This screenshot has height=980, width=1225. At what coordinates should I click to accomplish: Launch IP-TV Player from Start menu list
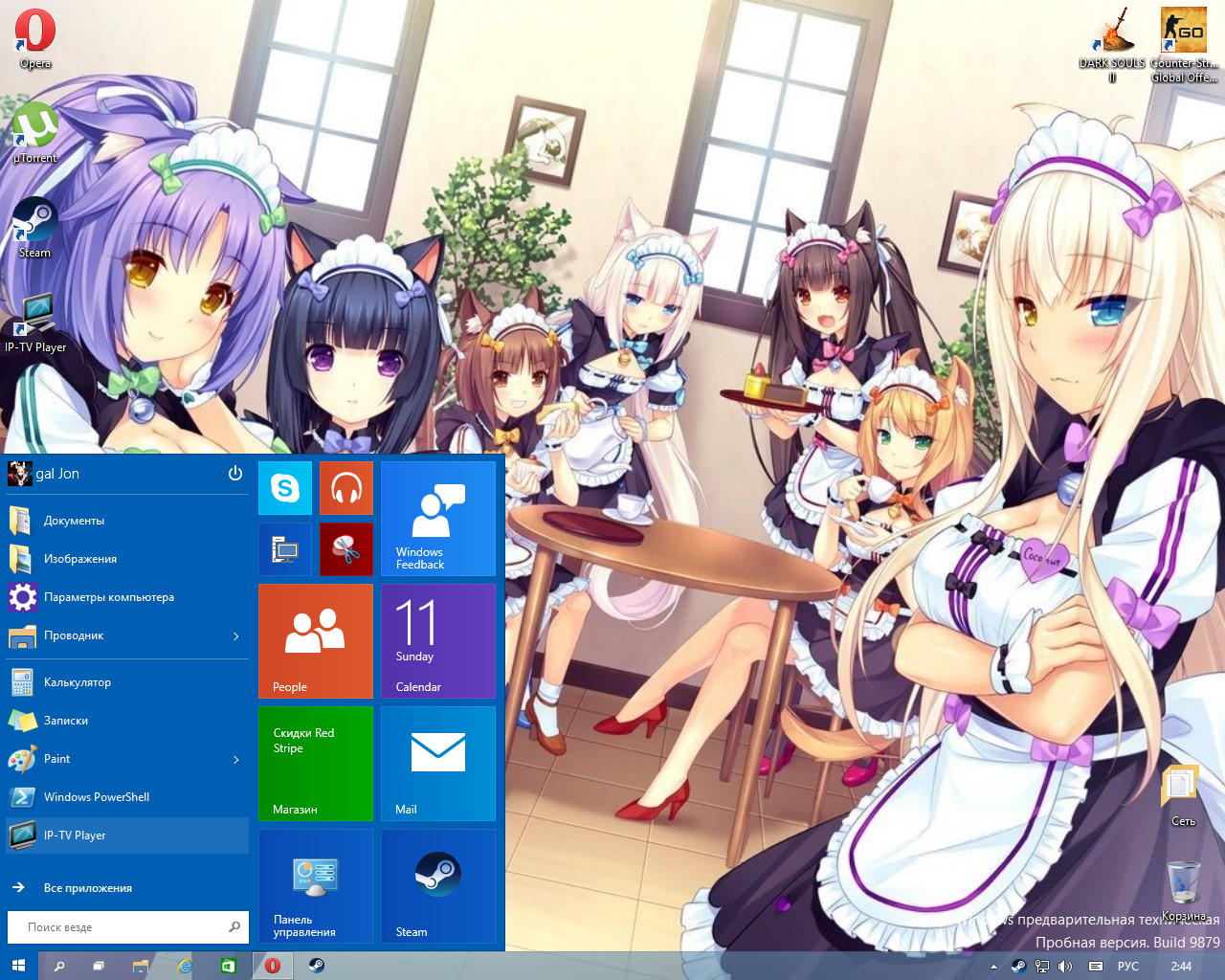(127, 835)
